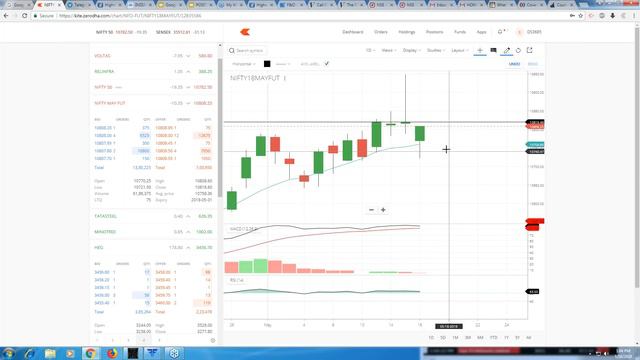This screenshot has width=640, height=360.
Task: Click the user avatar icon
Action: click(520, 32)
